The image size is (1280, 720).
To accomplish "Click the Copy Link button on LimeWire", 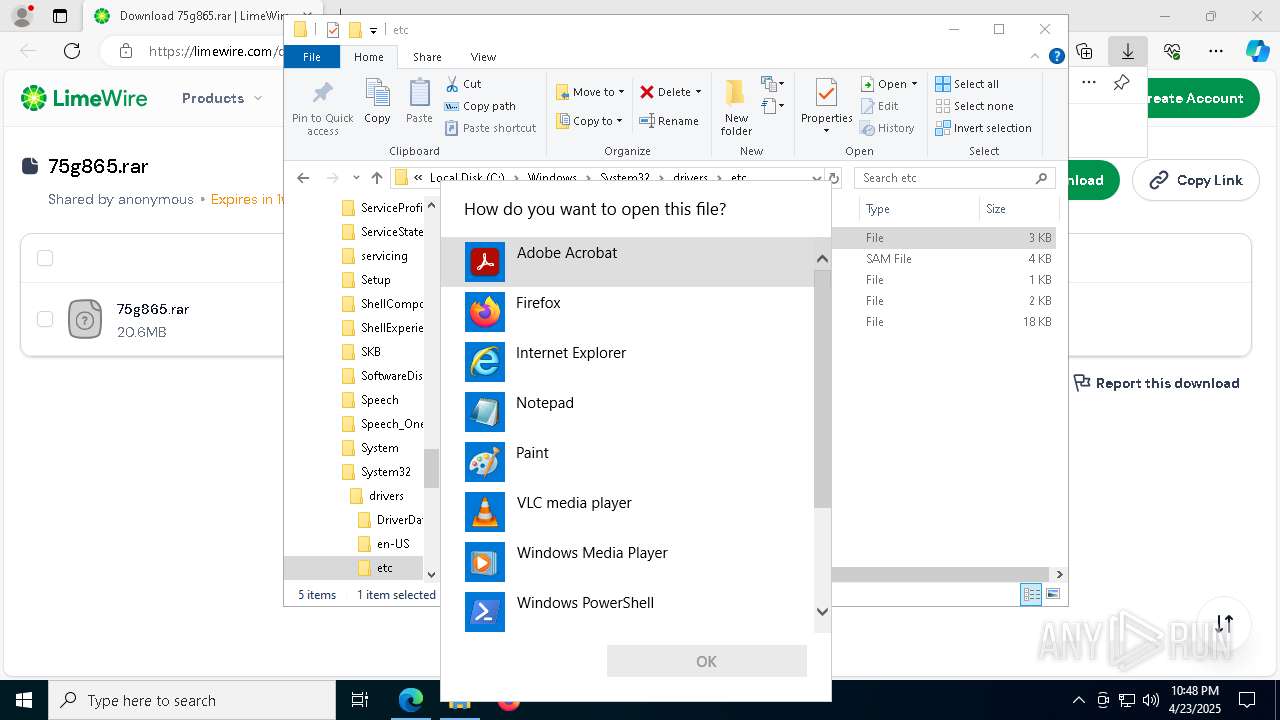I will click(x=1195, y=180).
